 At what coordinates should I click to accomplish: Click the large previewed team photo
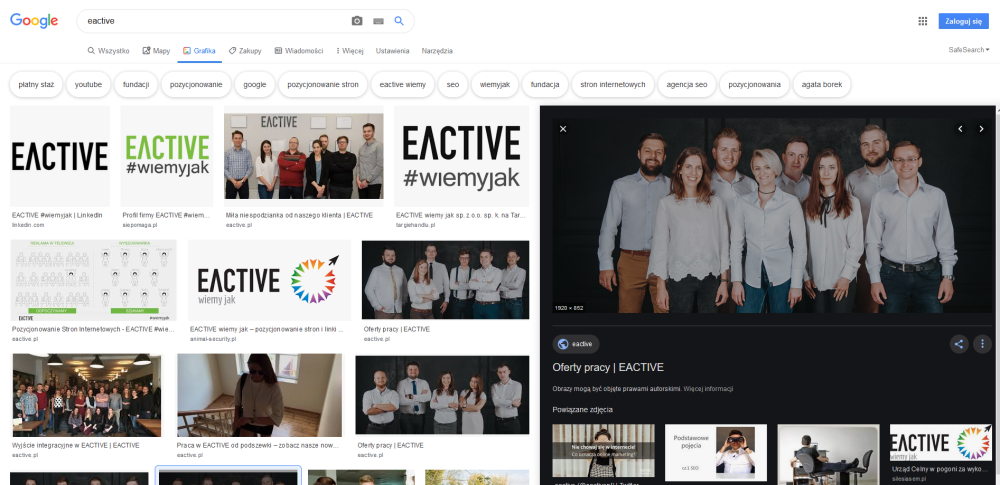pos(770,216)
